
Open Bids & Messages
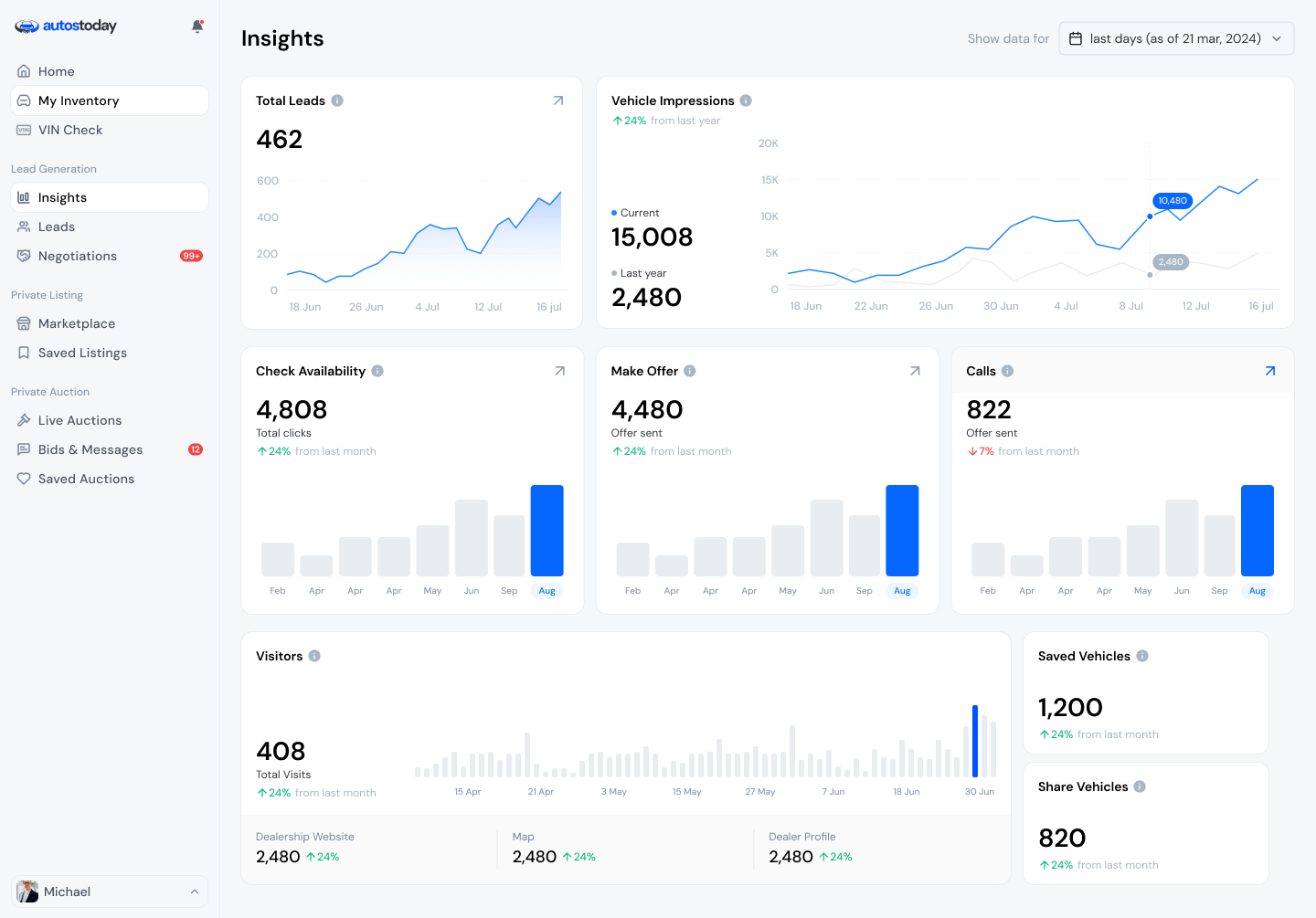click(x=110, y=449)
